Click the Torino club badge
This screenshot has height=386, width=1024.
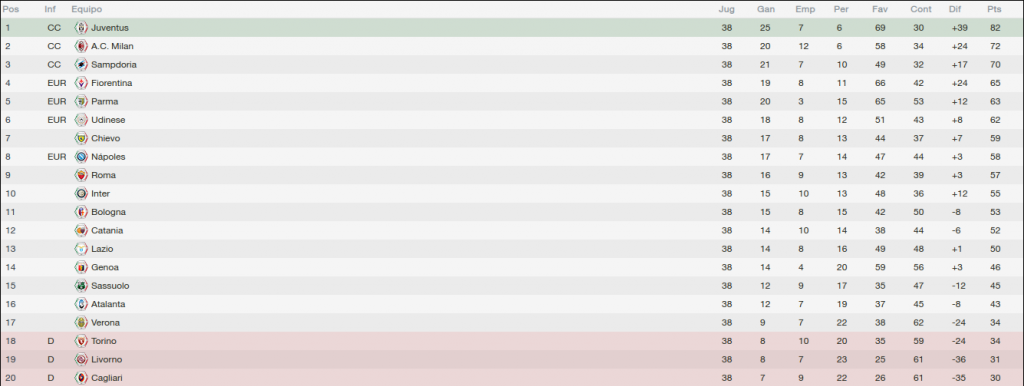[81, 341]
